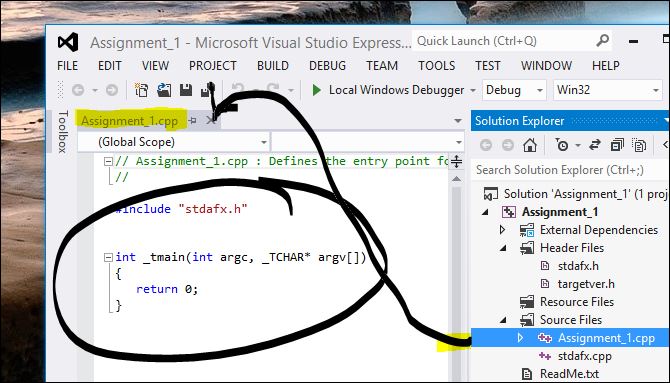This screenshot has height=383, width=670.
Task: Click the Save floppy disk icon
Action: (x=186, y=90)
